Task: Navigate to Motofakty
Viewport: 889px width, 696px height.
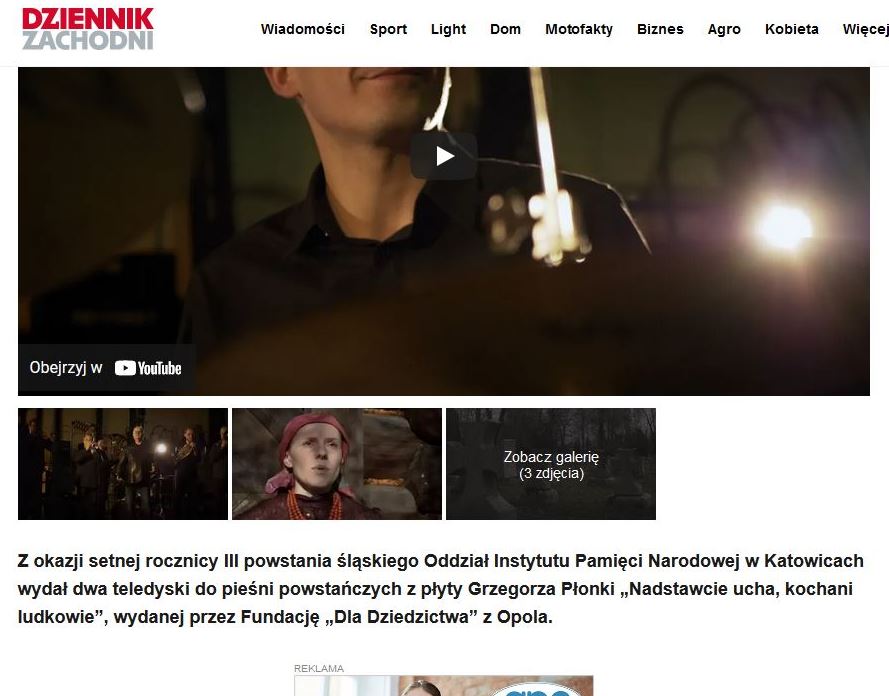Action: (579, 29)
